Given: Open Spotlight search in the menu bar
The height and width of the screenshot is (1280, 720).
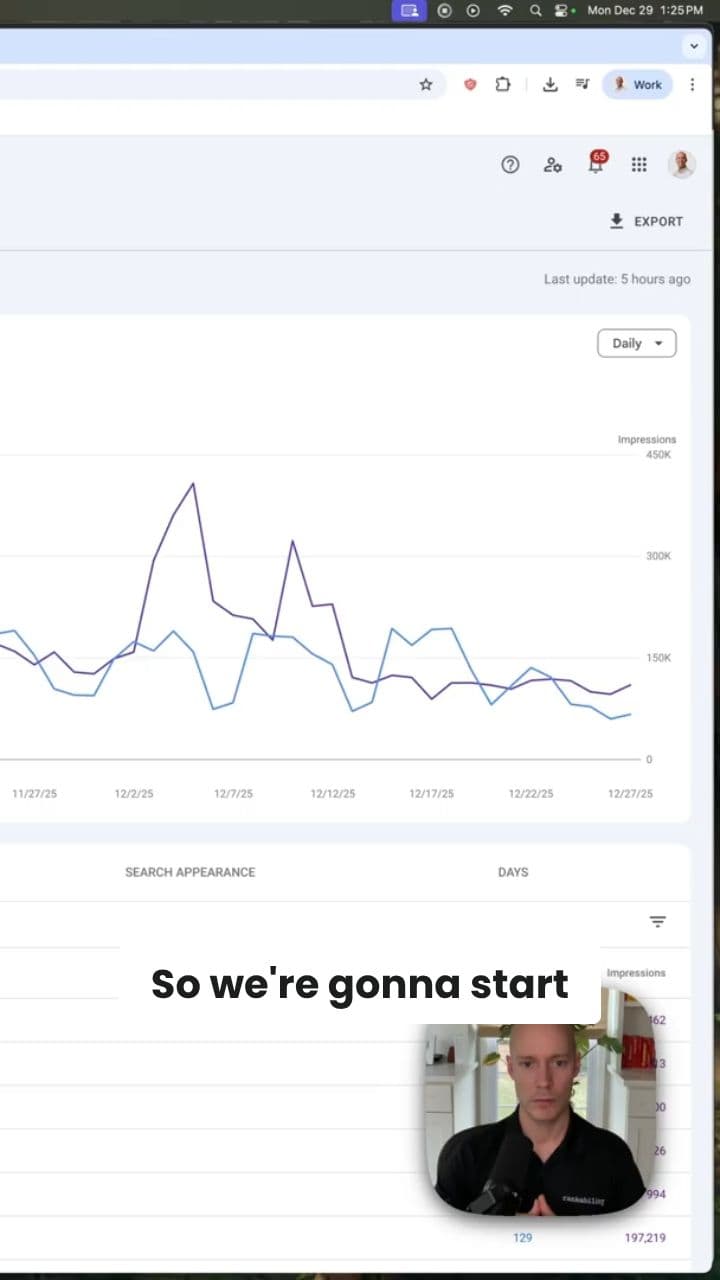Looking at the screenshot, I should click(536, 11).
